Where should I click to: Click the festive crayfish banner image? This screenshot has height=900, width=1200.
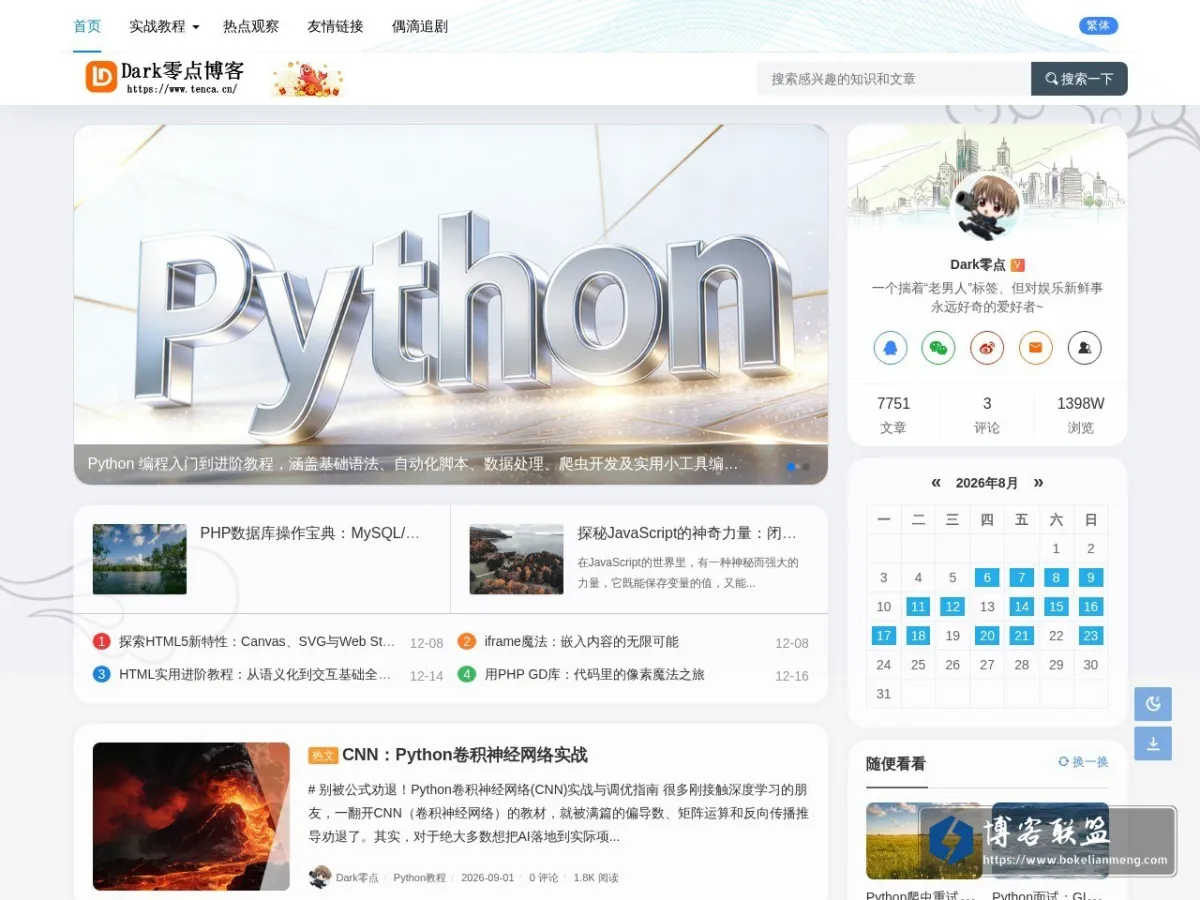tap(307, 78)
